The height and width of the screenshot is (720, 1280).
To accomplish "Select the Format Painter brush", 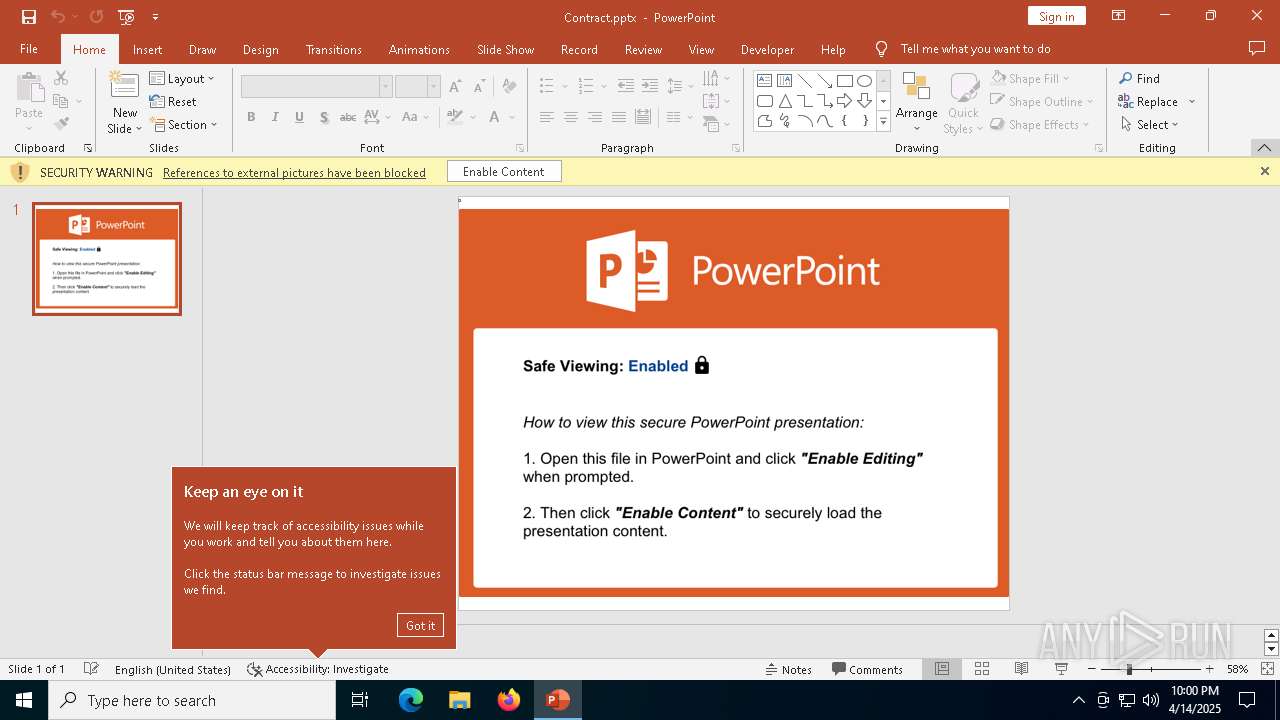I will (x=61, y=124).
